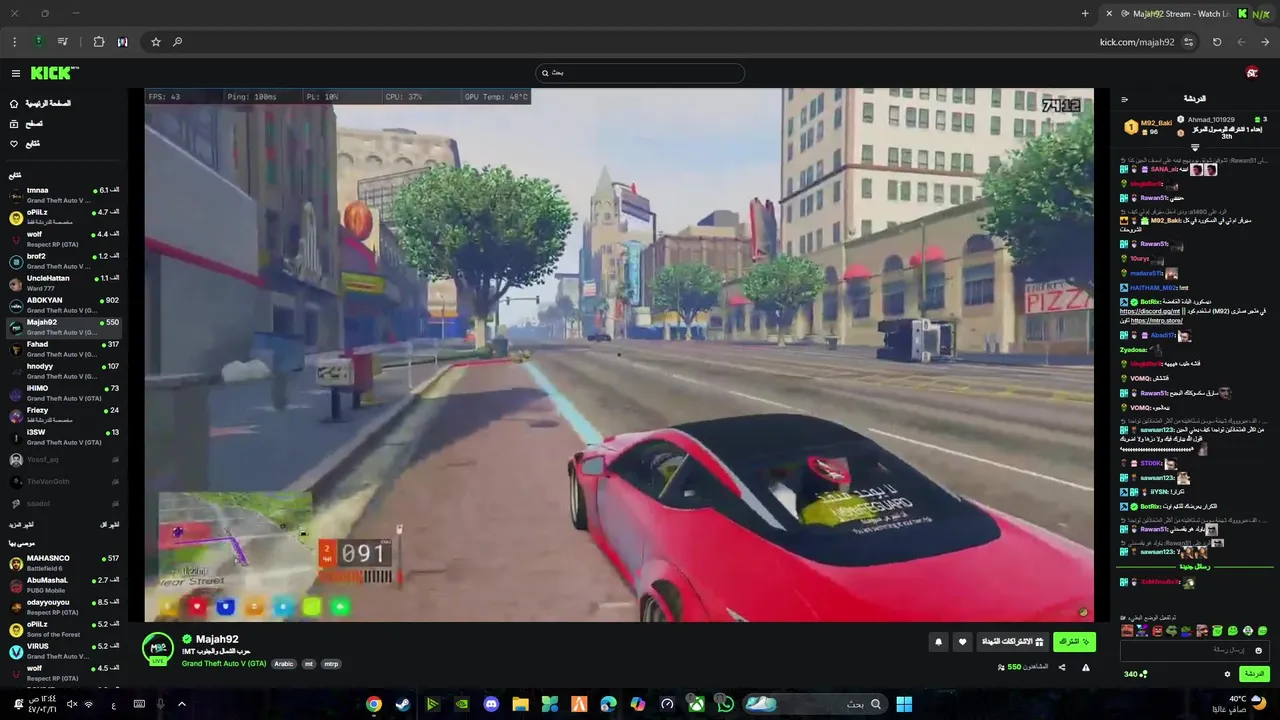The height and width of the screenshot is (720, 1280).
Task: Insert the rightmost green Kick emote
Action: pos(1263,631)
